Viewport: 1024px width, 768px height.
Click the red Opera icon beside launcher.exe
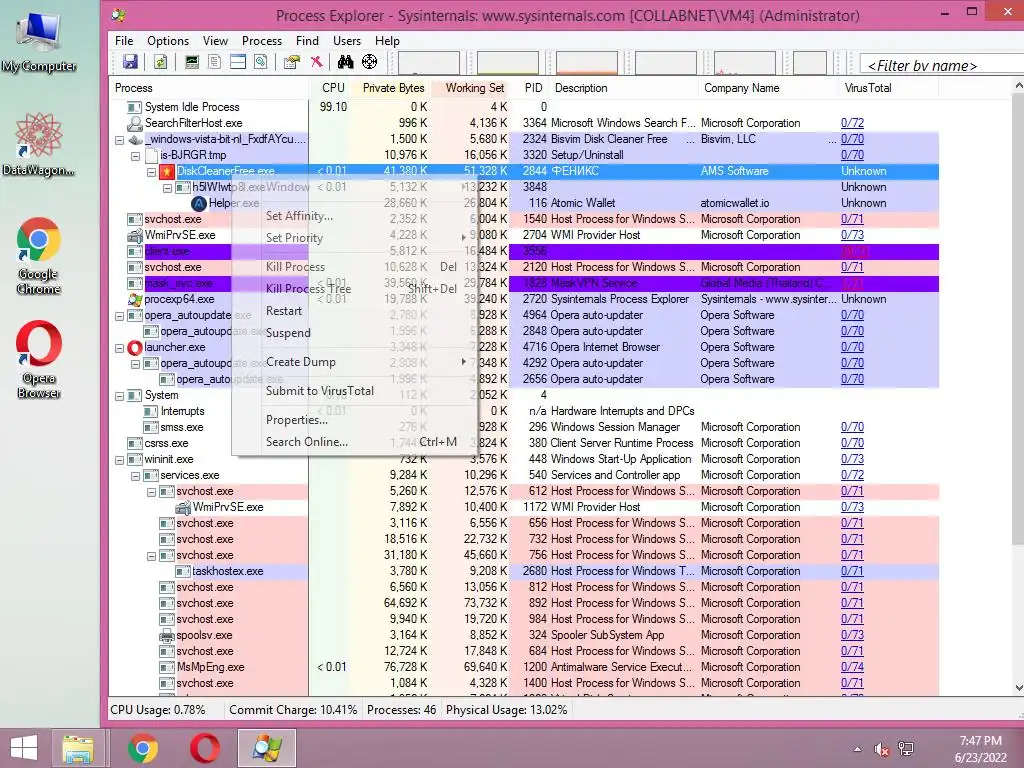[135, 347]
